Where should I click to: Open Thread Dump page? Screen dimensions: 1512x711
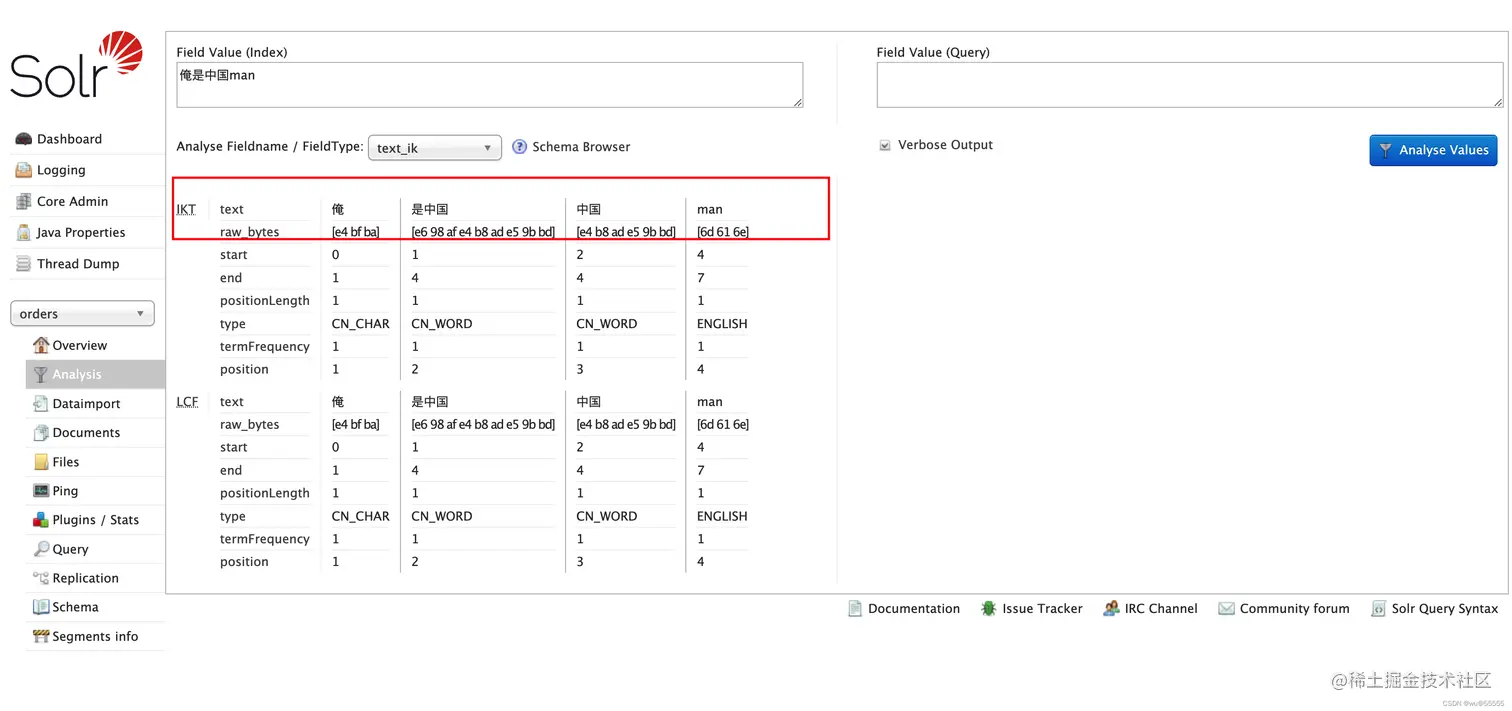(78, 264)
